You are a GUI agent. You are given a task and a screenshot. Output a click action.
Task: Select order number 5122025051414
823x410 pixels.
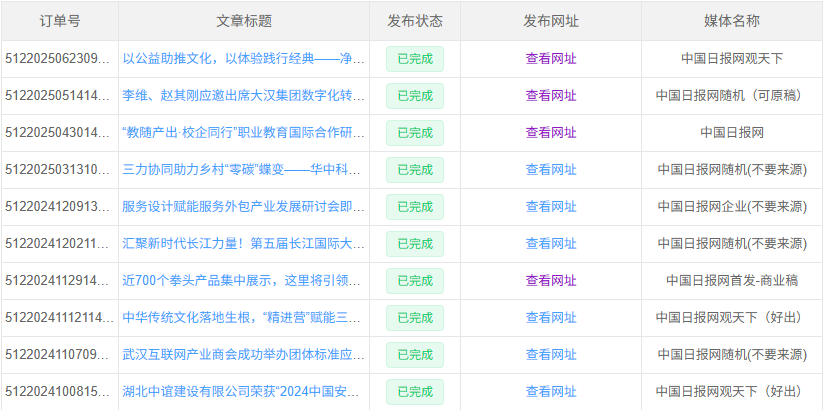pos(59,96)
